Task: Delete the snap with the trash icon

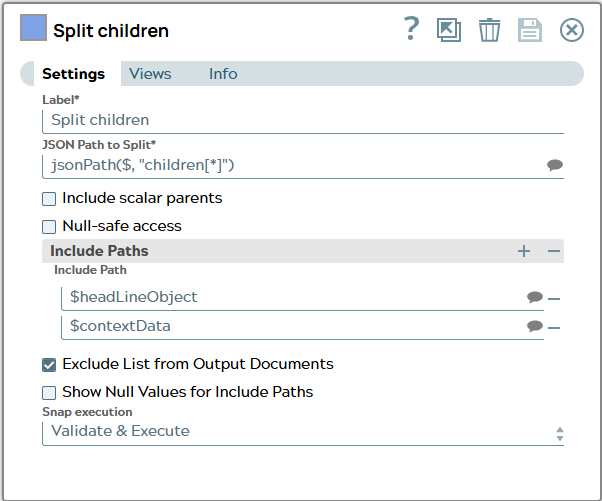Action: coord(490,30)
